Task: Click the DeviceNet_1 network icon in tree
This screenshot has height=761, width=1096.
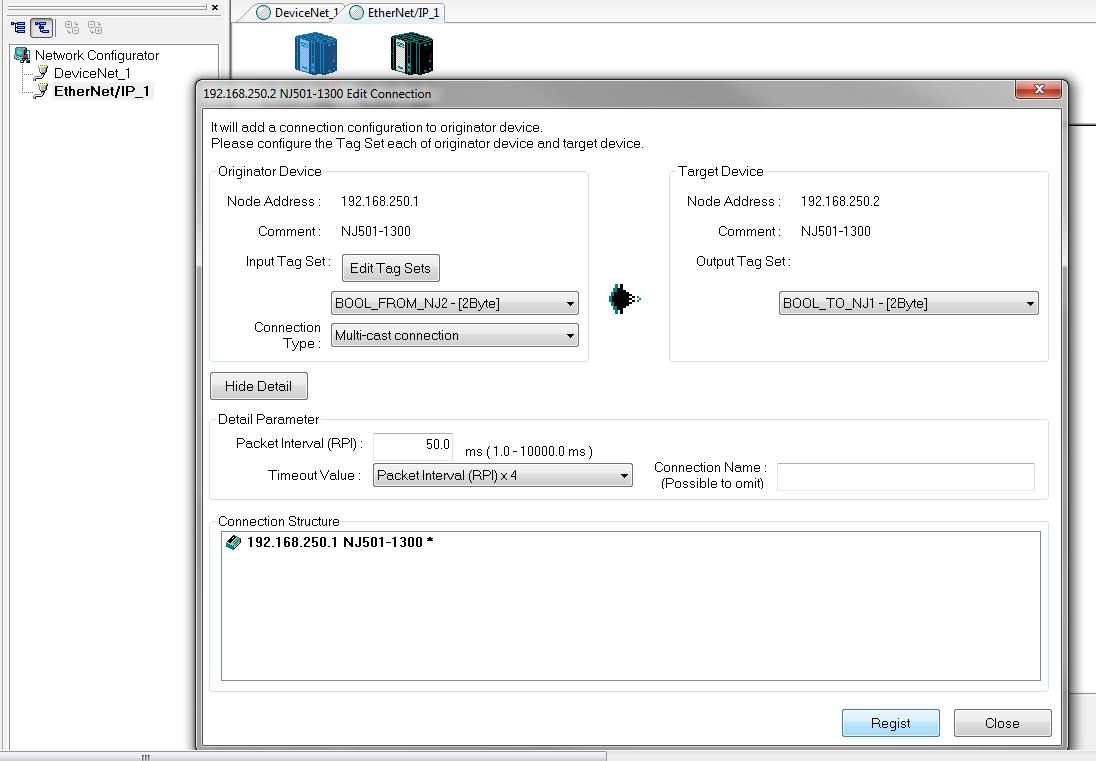Action: (x=41, y=73)
